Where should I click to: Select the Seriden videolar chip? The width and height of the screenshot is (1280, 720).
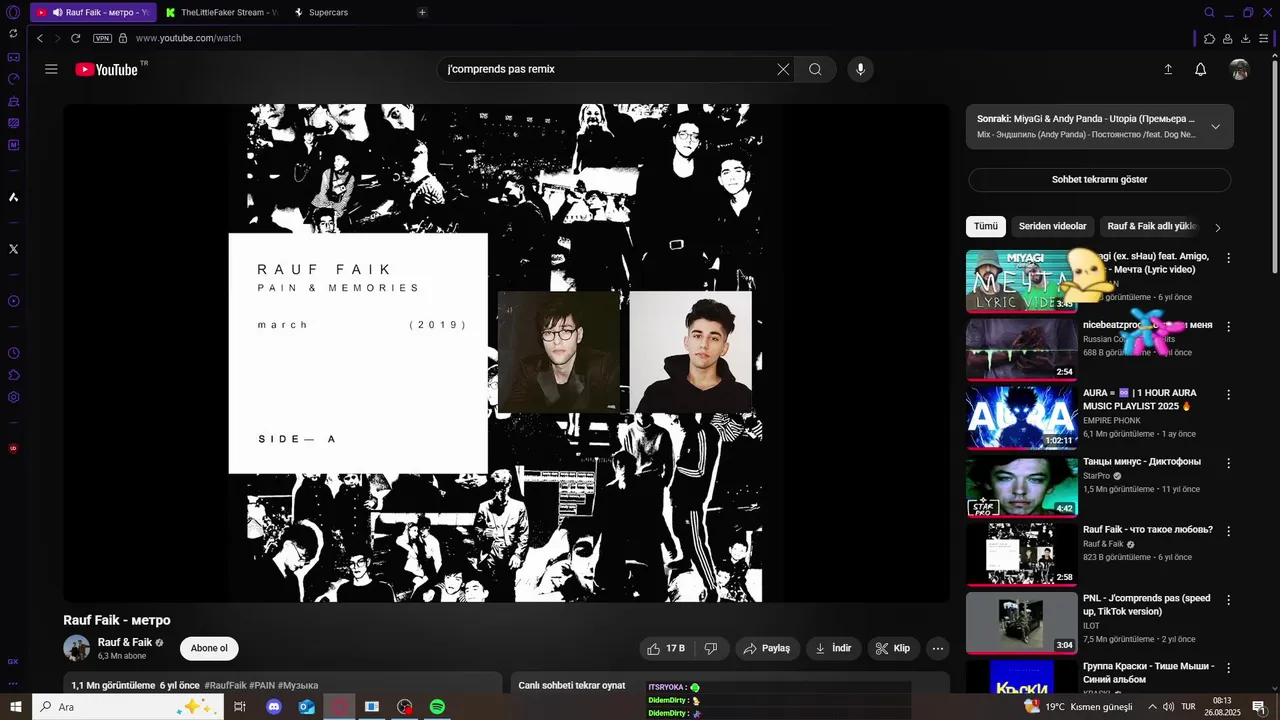[1052, 226]
